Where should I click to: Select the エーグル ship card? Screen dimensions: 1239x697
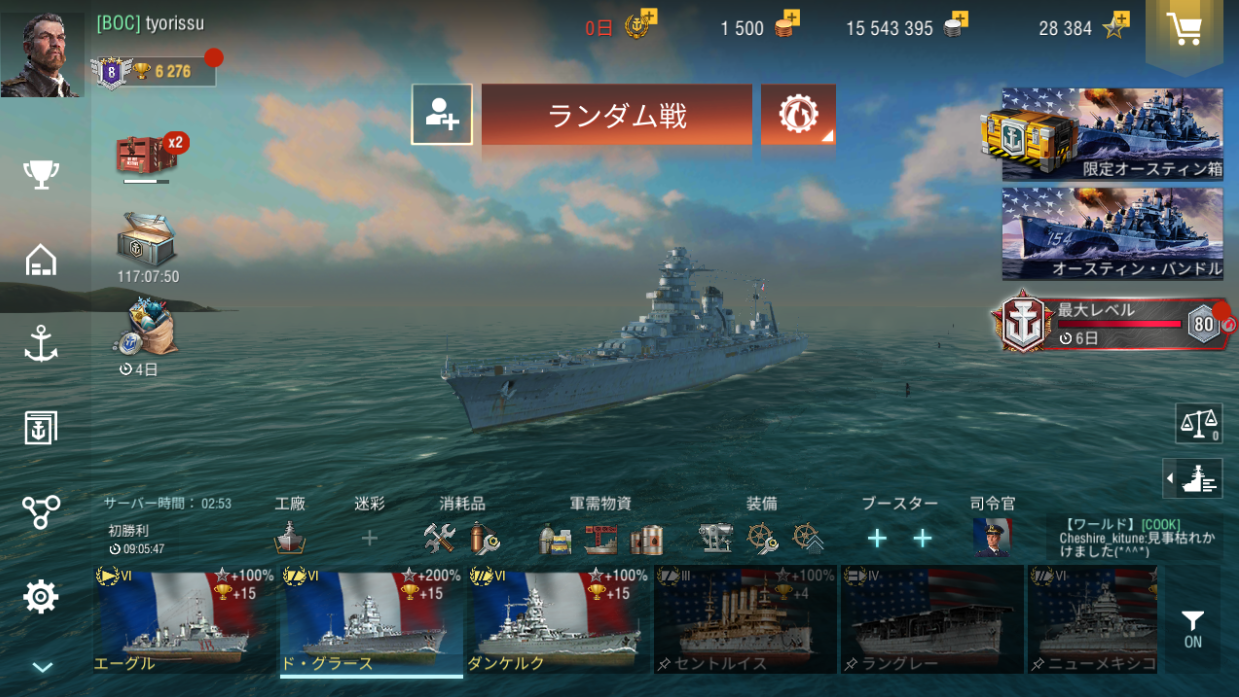tap(185, 619)
